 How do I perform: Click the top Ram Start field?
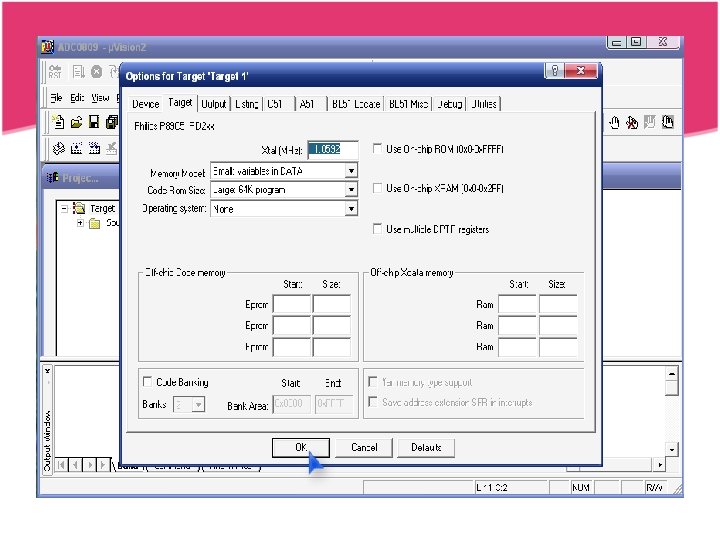(x=518, y=304)
